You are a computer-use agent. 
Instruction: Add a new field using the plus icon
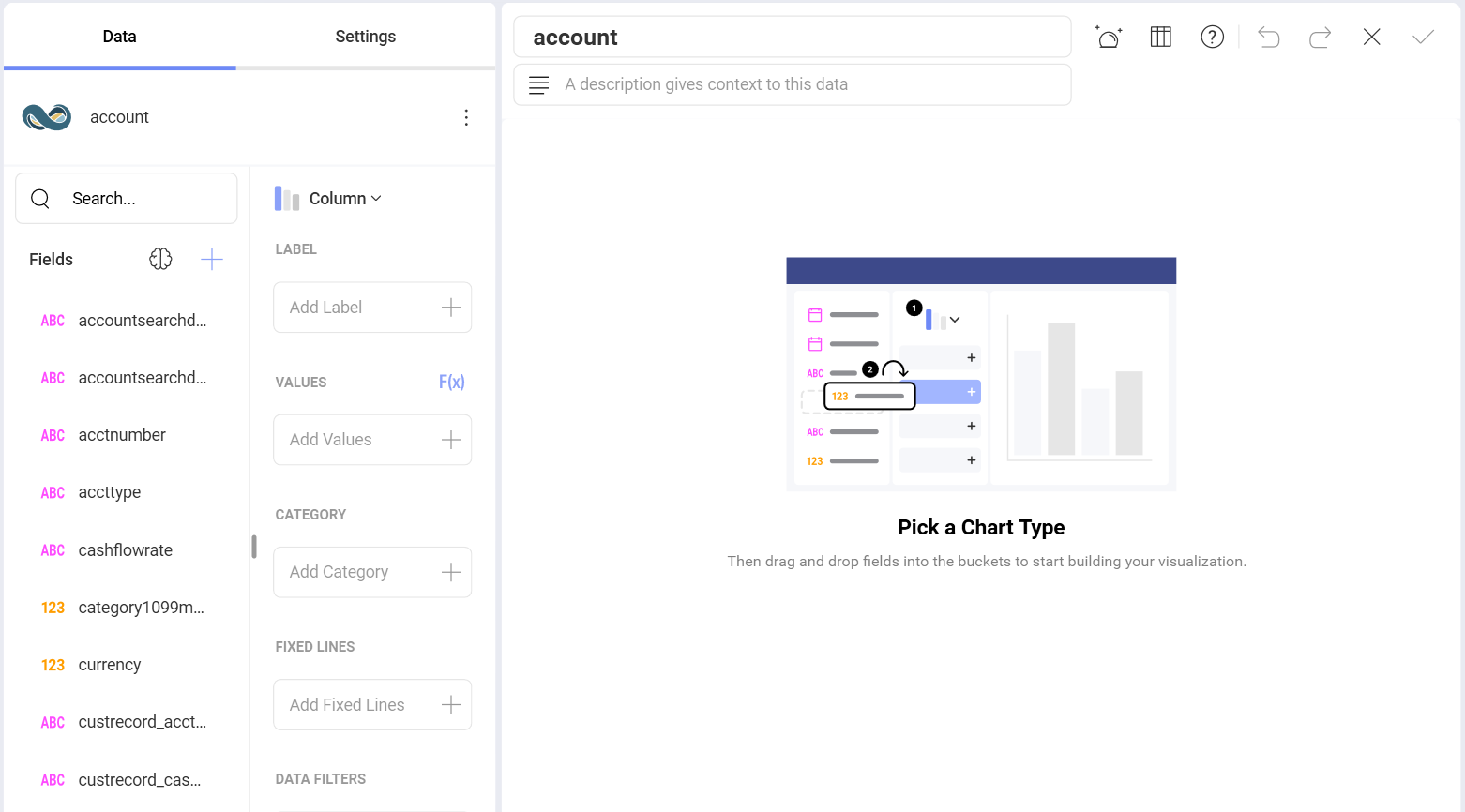click(x=212, y=259)
